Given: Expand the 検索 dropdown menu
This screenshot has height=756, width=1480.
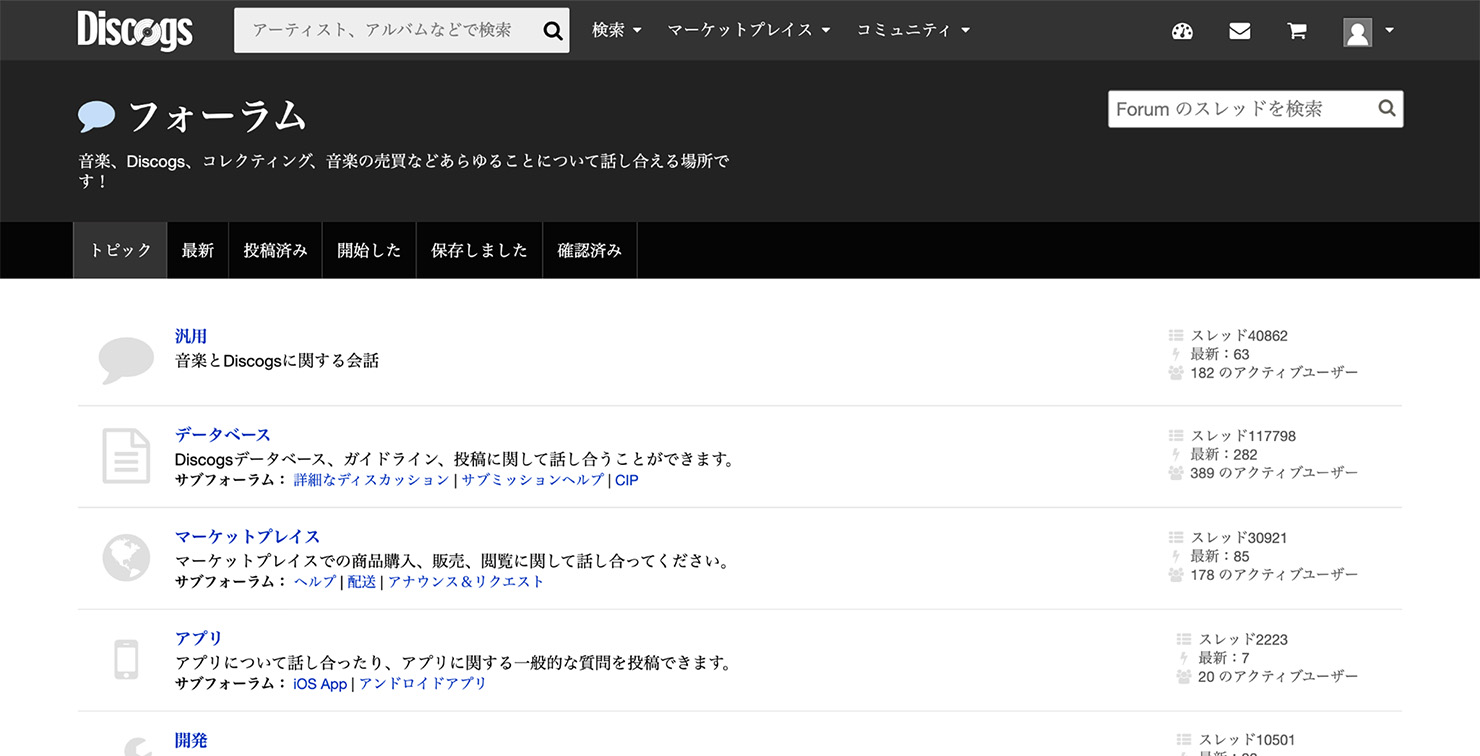Looking at the screenshot, I should click(617, 31).
